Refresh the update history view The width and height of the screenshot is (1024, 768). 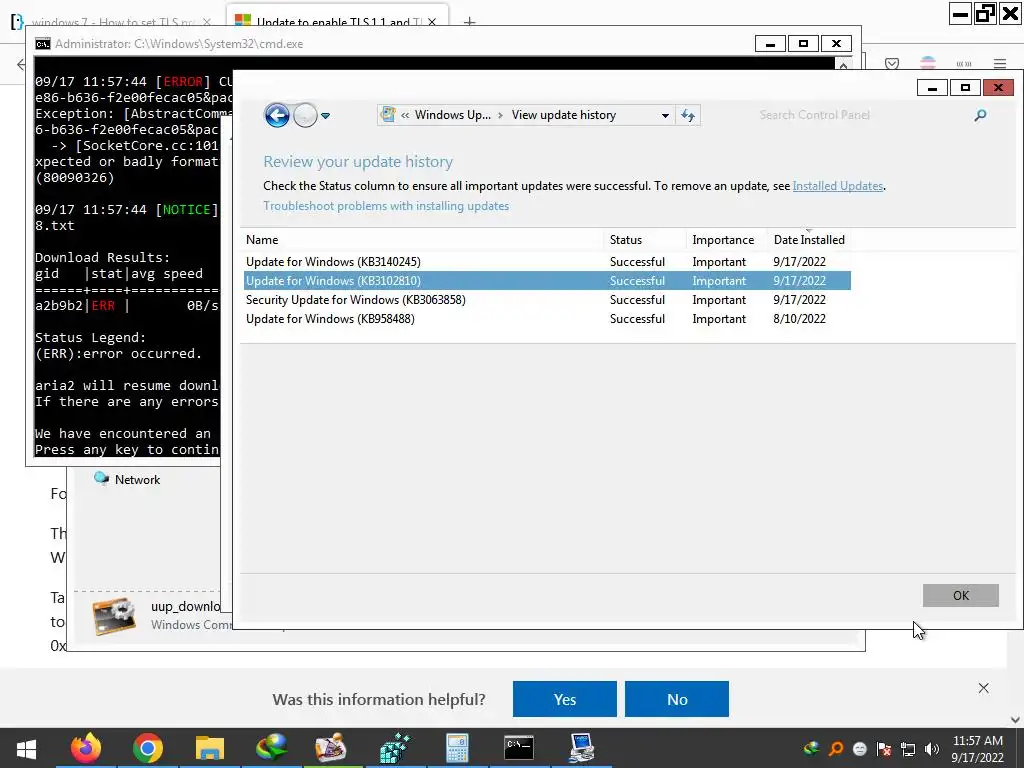tap(688, 116)
